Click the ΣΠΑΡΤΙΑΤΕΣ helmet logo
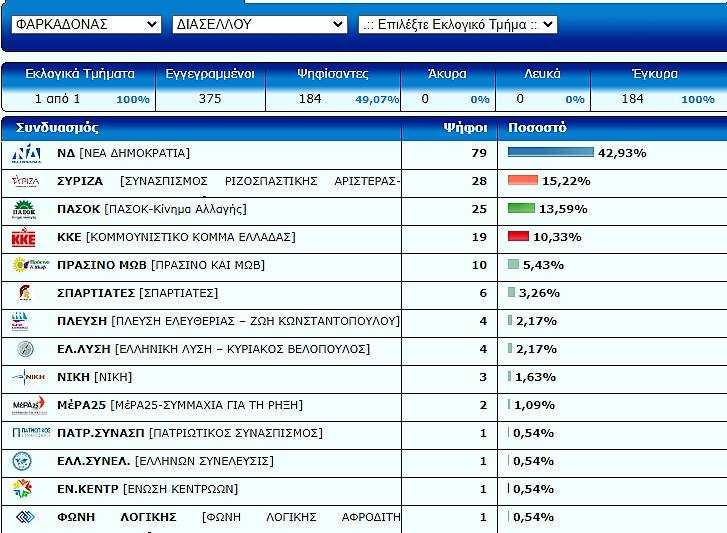727x533 pixels. point(23,293)
